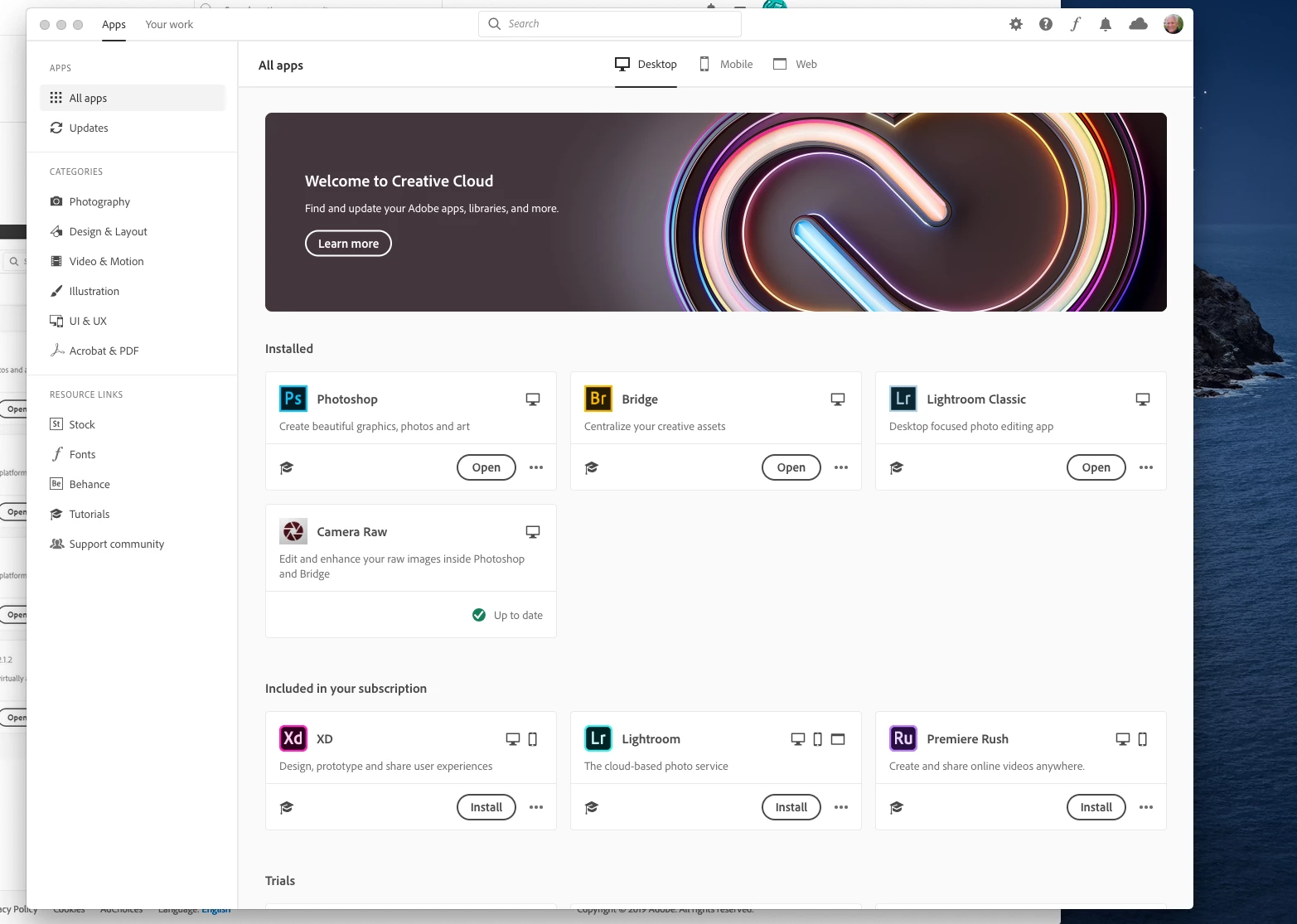Select the Mobile platform tab

click(726, 64)
